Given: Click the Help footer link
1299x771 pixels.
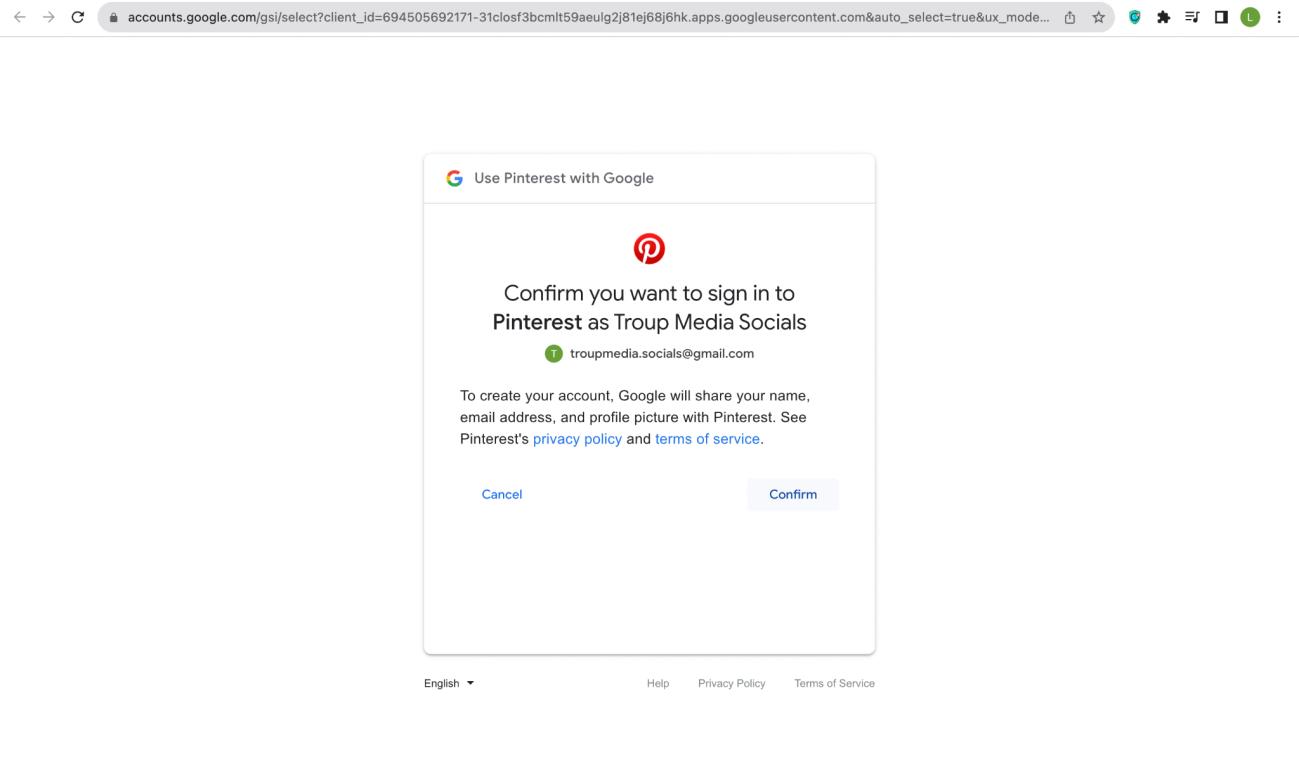Looking at the screenshot, I should 658,683.
